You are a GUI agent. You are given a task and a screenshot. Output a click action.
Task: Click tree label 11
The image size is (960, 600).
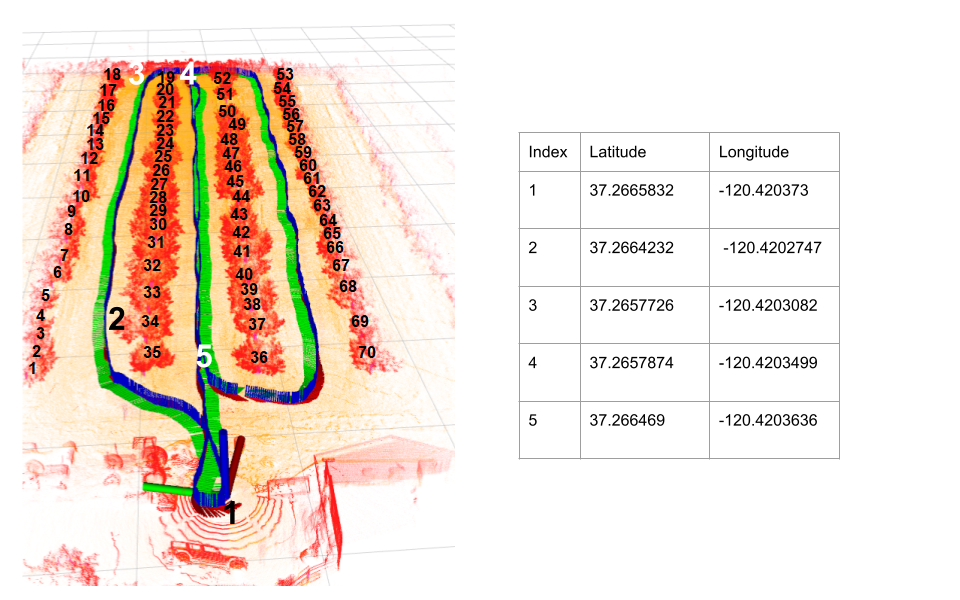[82, 176]
